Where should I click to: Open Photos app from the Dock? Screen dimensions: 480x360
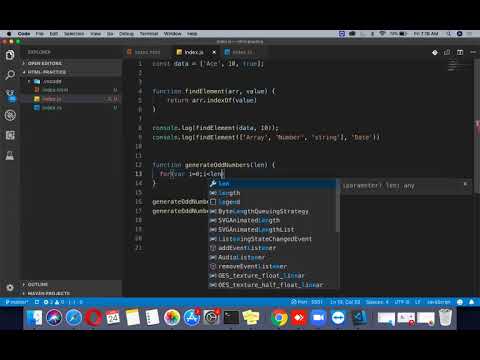pos(172,317)
